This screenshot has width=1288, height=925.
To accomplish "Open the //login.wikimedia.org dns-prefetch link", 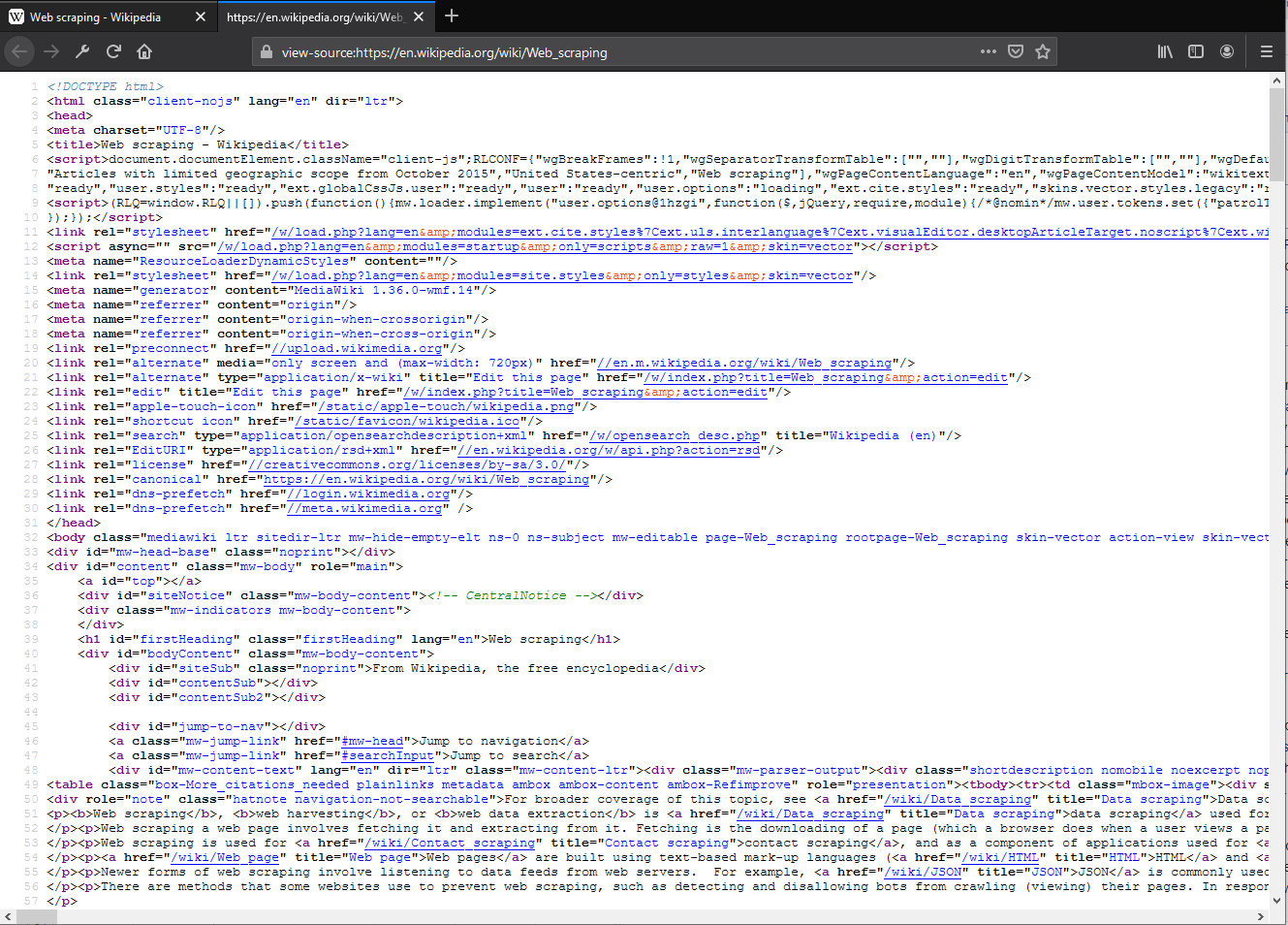I will click(368, 494).
